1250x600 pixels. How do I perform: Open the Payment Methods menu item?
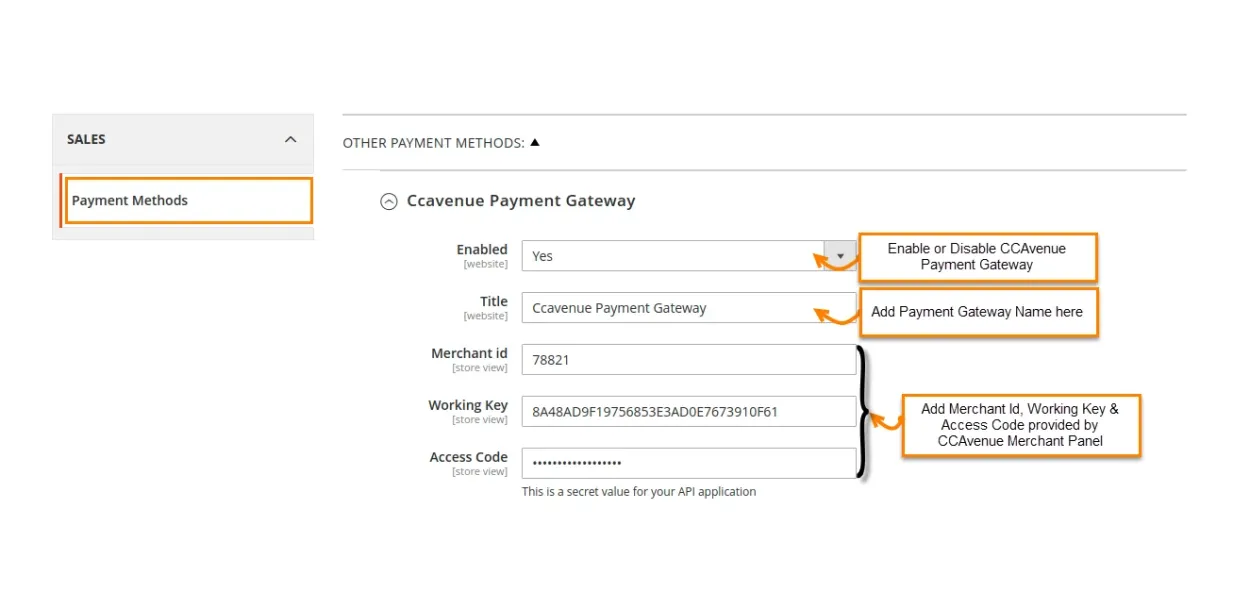point(130,200)
